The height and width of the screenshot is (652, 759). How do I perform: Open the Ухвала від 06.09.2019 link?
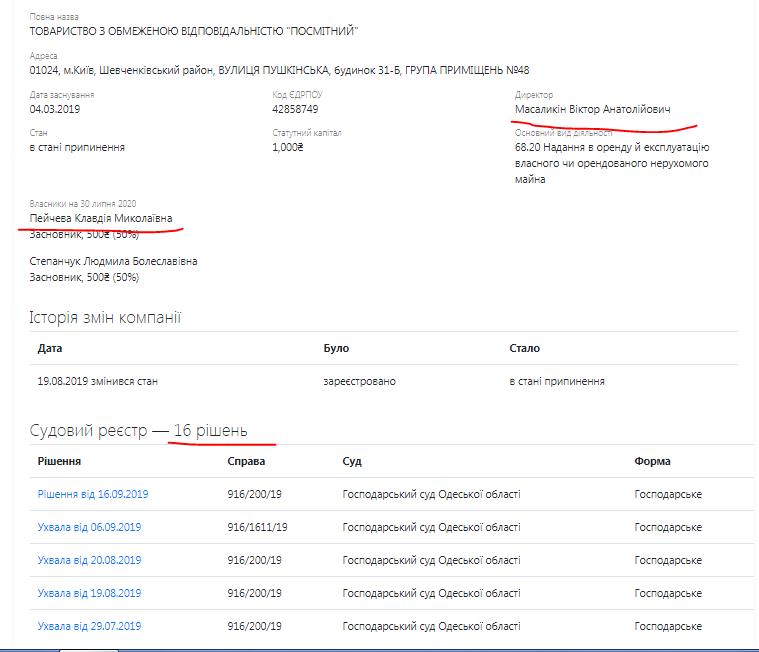pos(89,527)
